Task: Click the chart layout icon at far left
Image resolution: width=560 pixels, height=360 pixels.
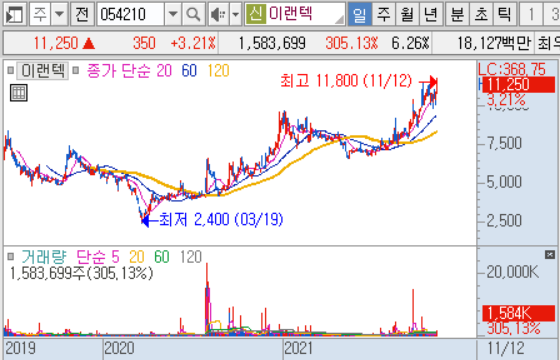Action: (14, 14)
